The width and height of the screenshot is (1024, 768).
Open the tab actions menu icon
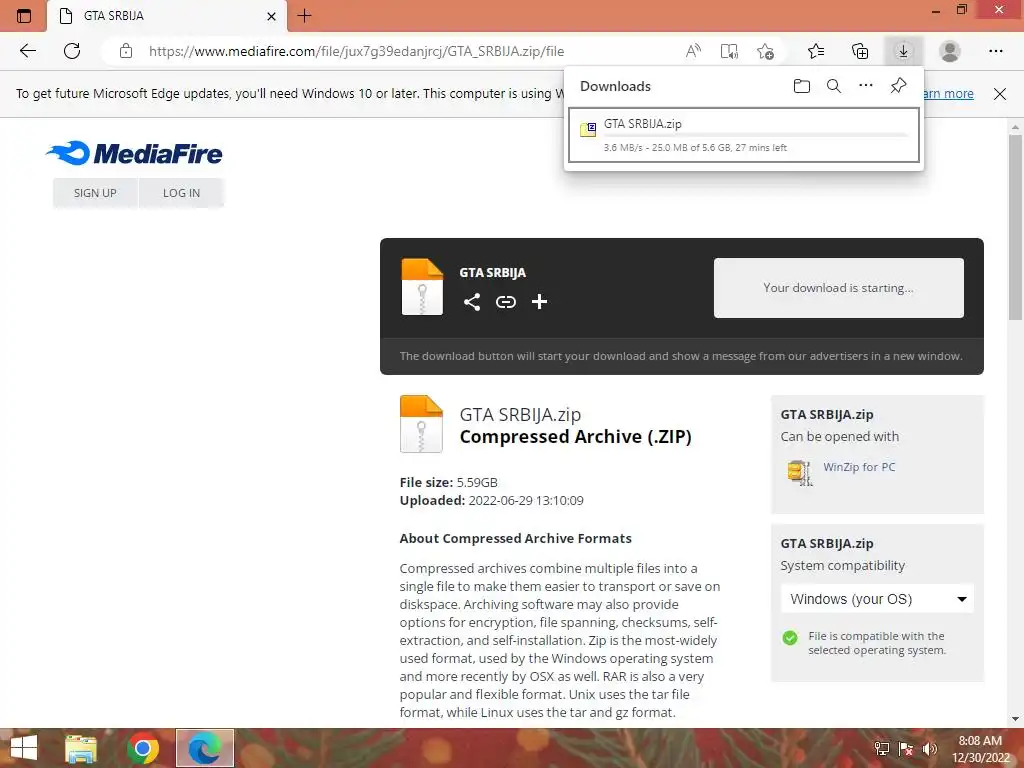pyautogui.click(x=24, y=16)
